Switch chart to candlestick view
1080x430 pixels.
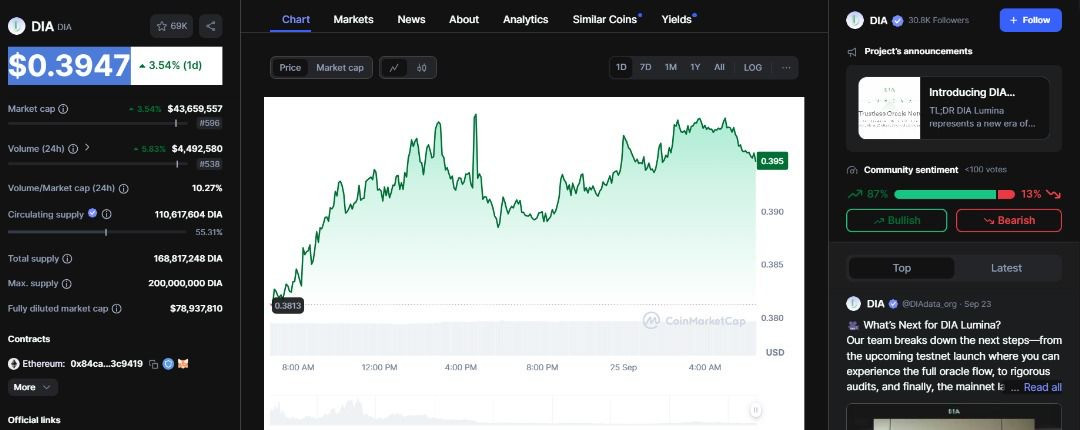(422, 67)
